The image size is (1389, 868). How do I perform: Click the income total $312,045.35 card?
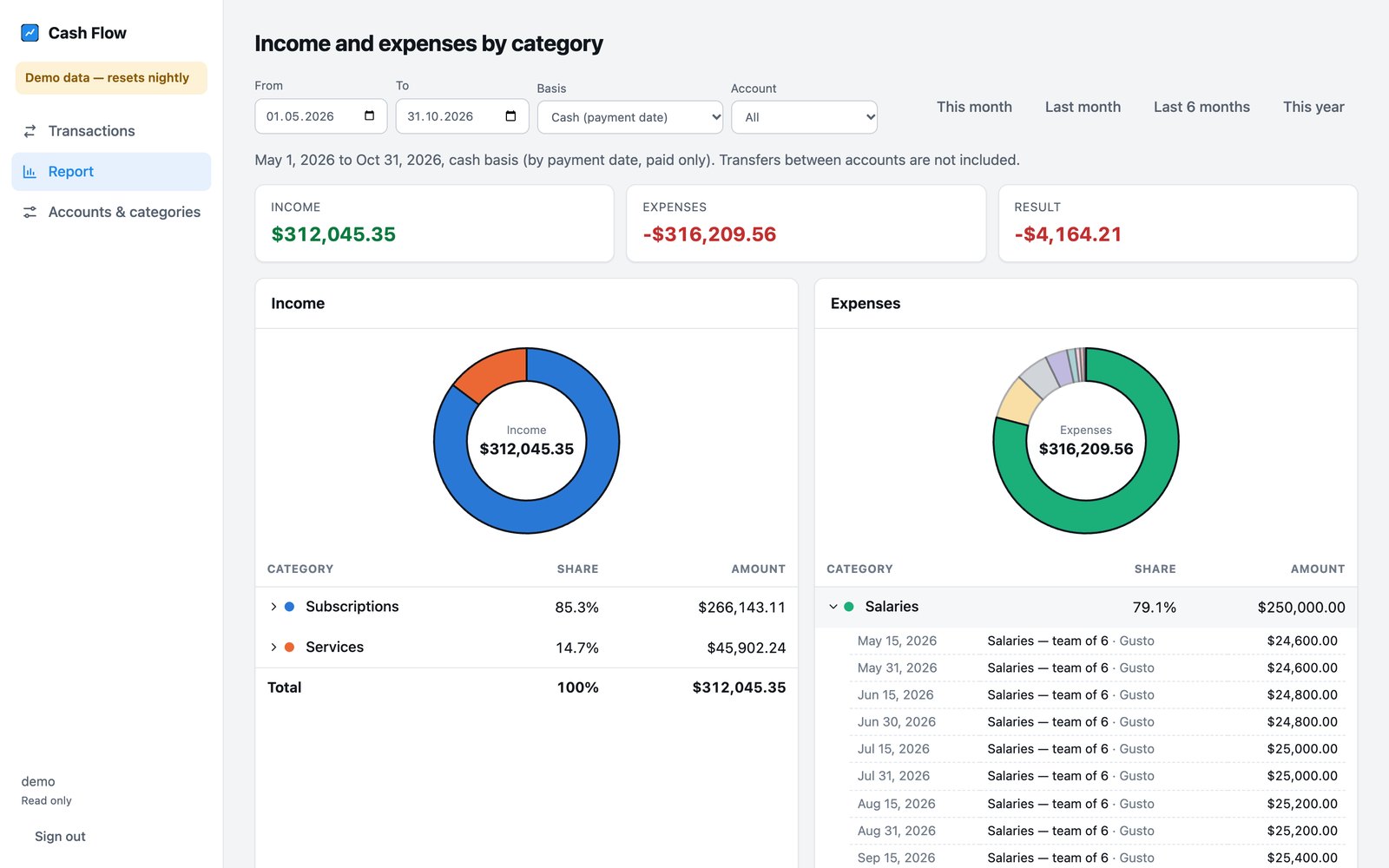click(434, 223)
